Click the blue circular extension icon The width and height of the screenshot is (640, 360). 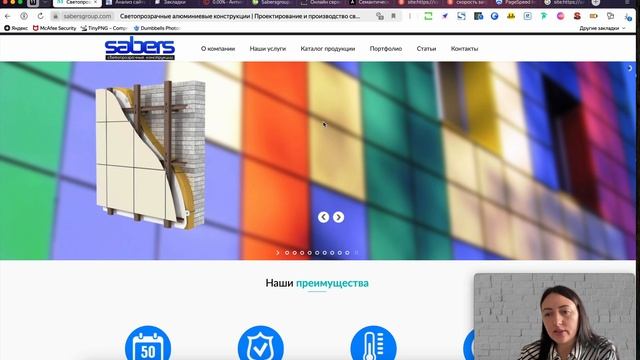coord(494,16)
